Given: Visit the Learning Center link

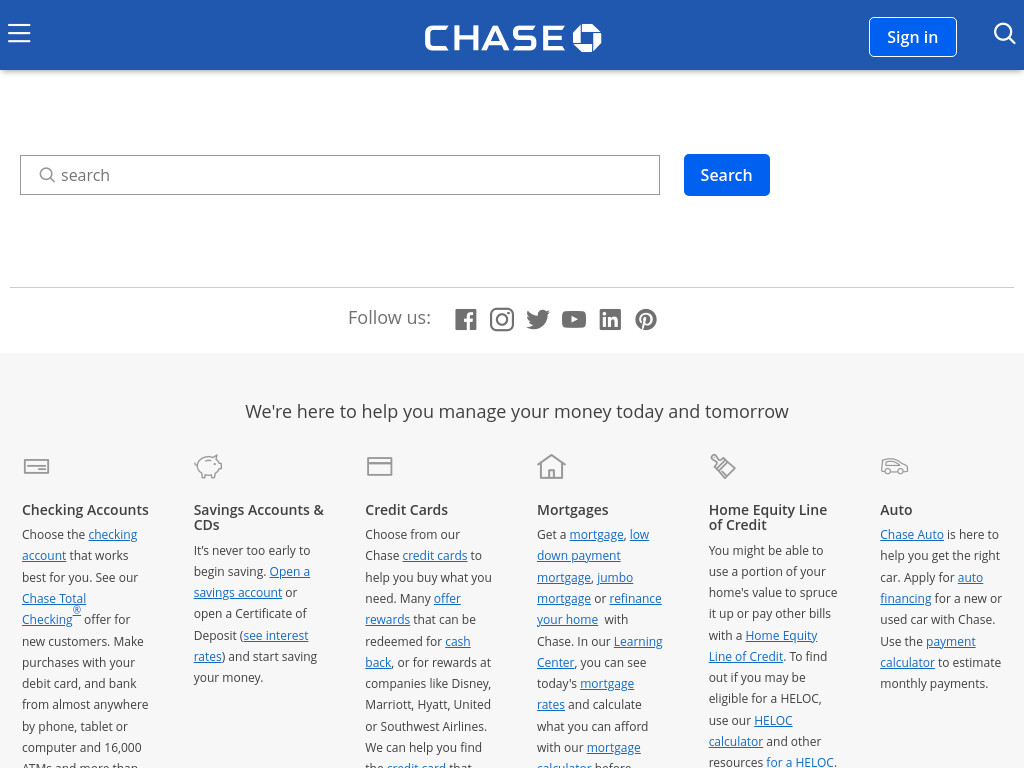Looking at the screenshot, I should tap(600, 652).
